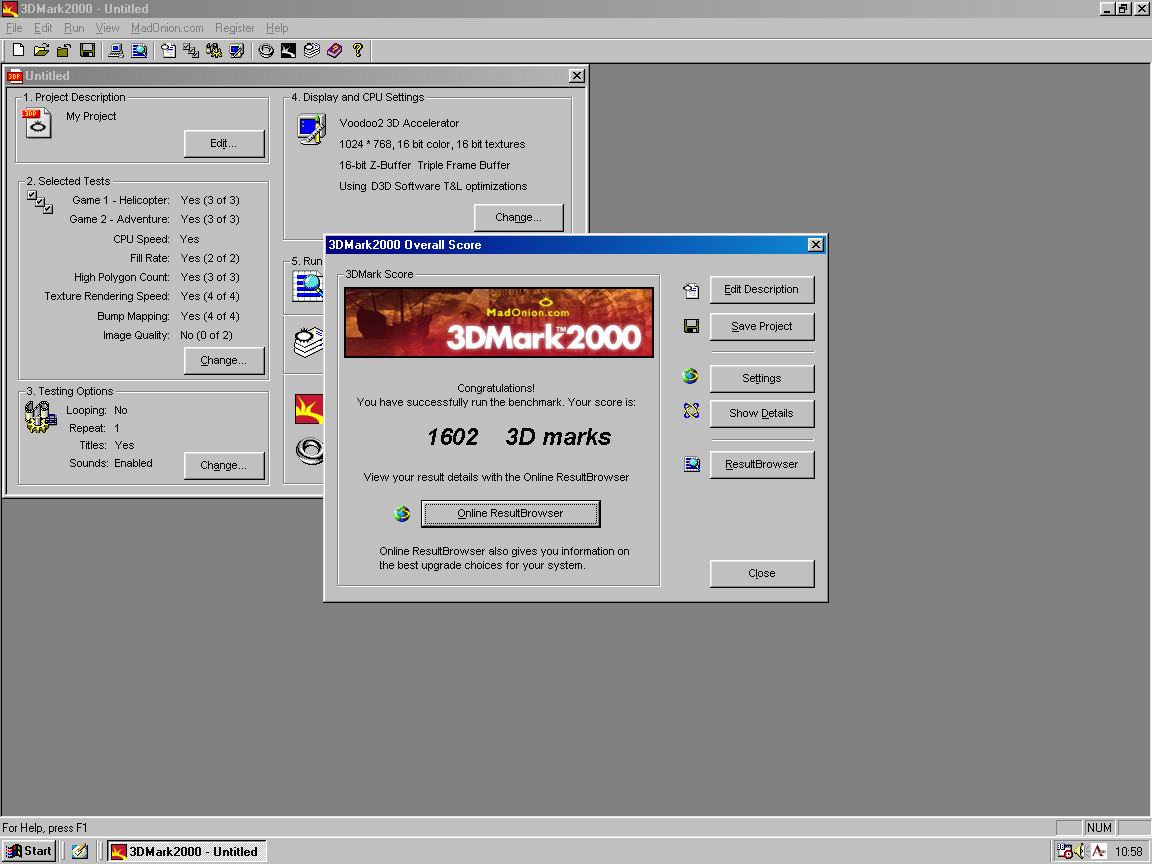Click the Save Project button
1152x864 pixels.
[x=762, y=326]
